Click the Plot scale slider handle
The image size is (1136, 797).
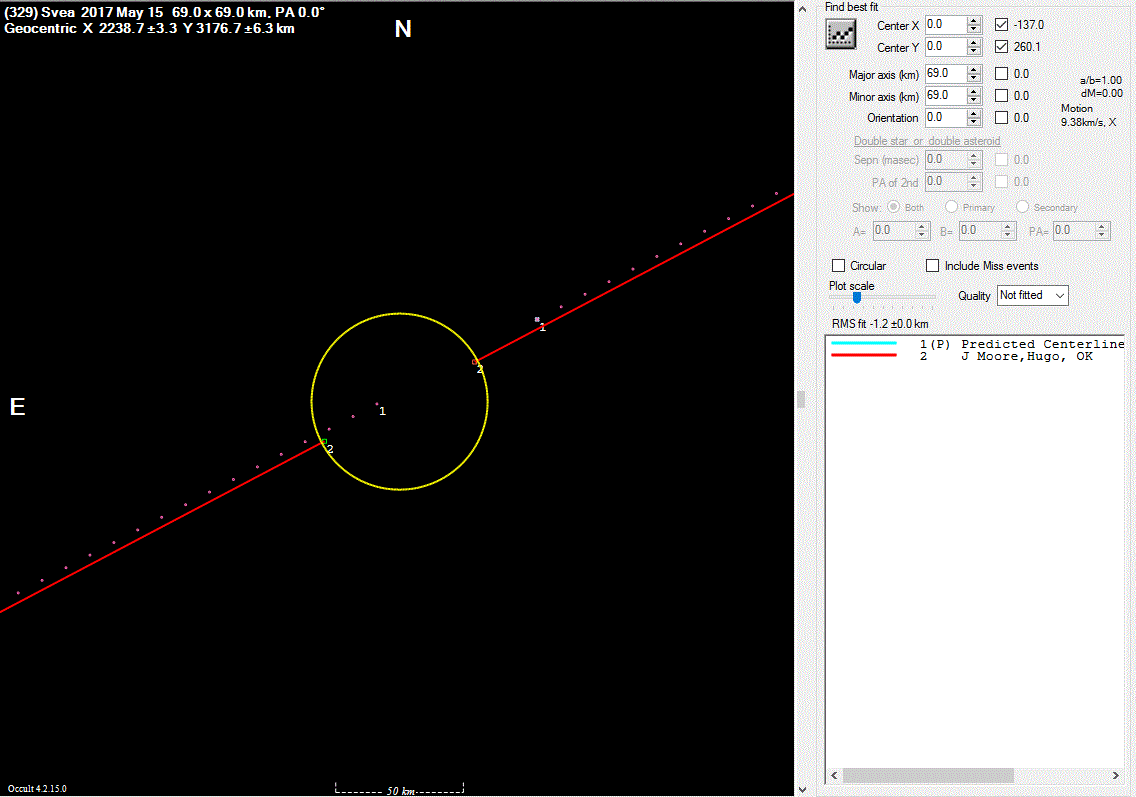click(857, 297)
